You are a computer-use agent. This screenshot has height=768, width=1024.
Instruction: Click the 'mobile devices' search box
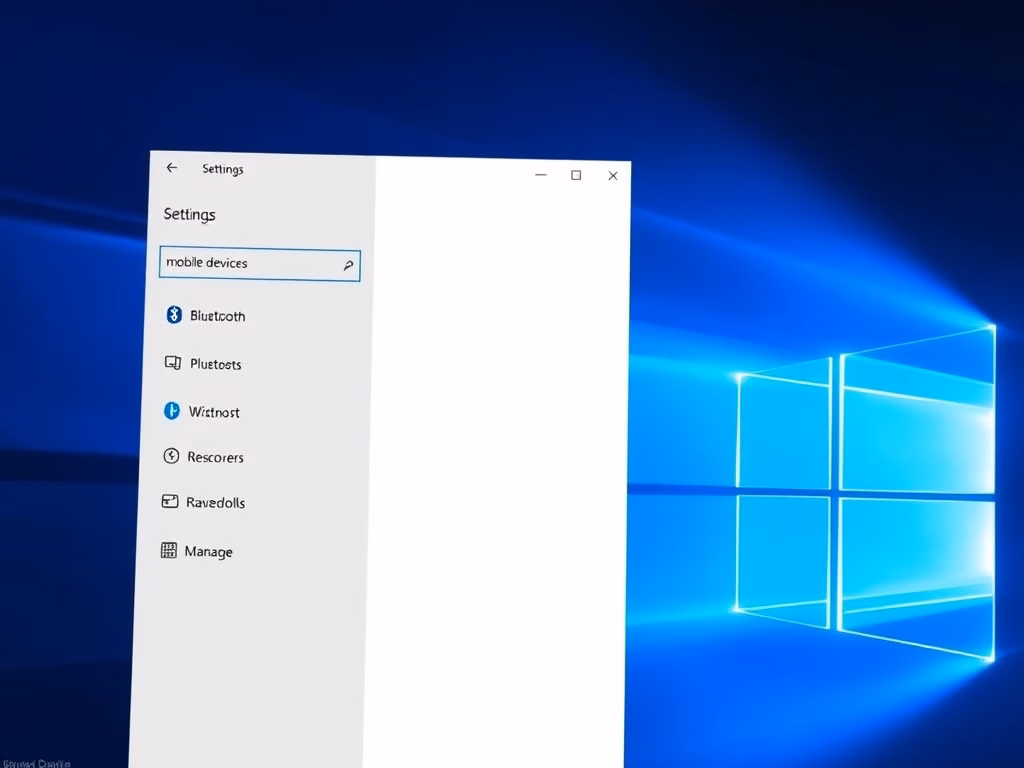coord(250,264)
